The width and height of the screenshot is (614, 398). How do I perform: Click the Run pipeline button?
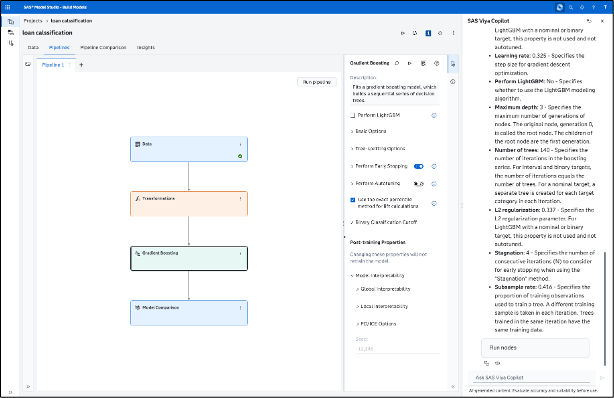(317, 82)
